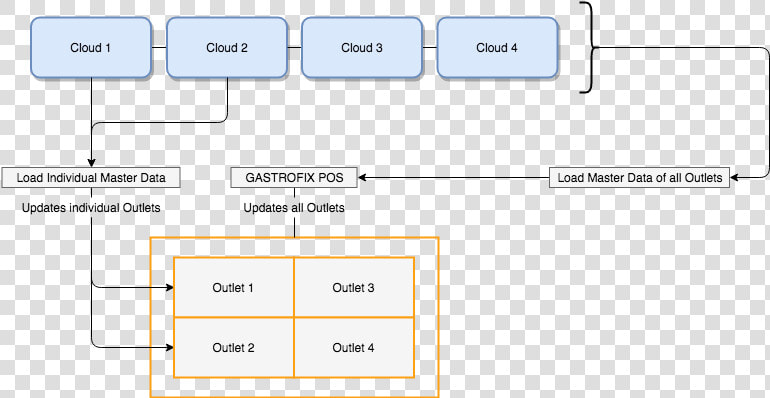Click the curly brace grouping the clouds
The image size is (770, 398).
click(590, 47)
